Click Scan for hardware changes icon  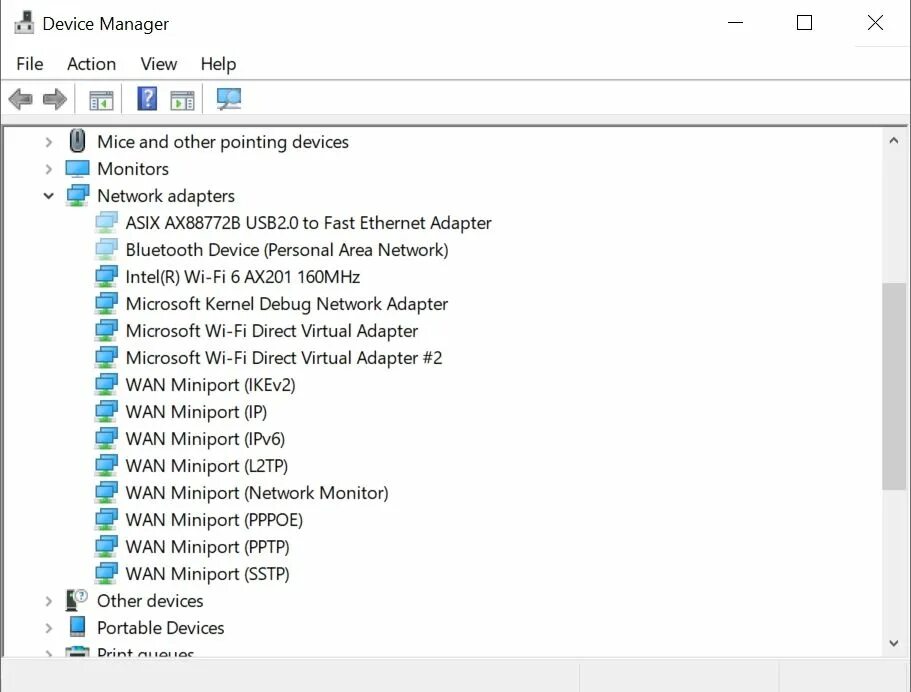point(229,99)
